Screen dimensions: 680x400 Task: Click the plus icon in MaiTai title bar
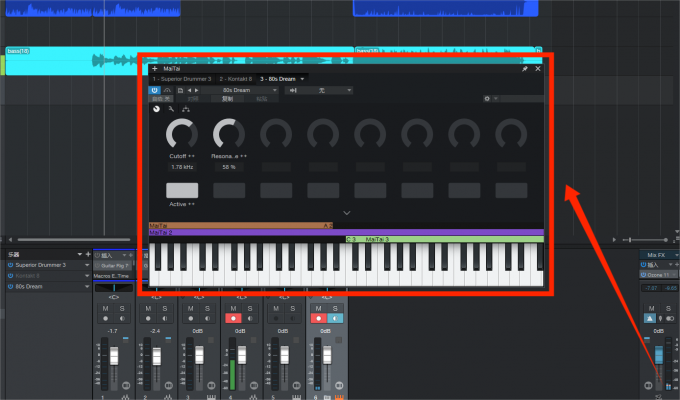point(154,69)
